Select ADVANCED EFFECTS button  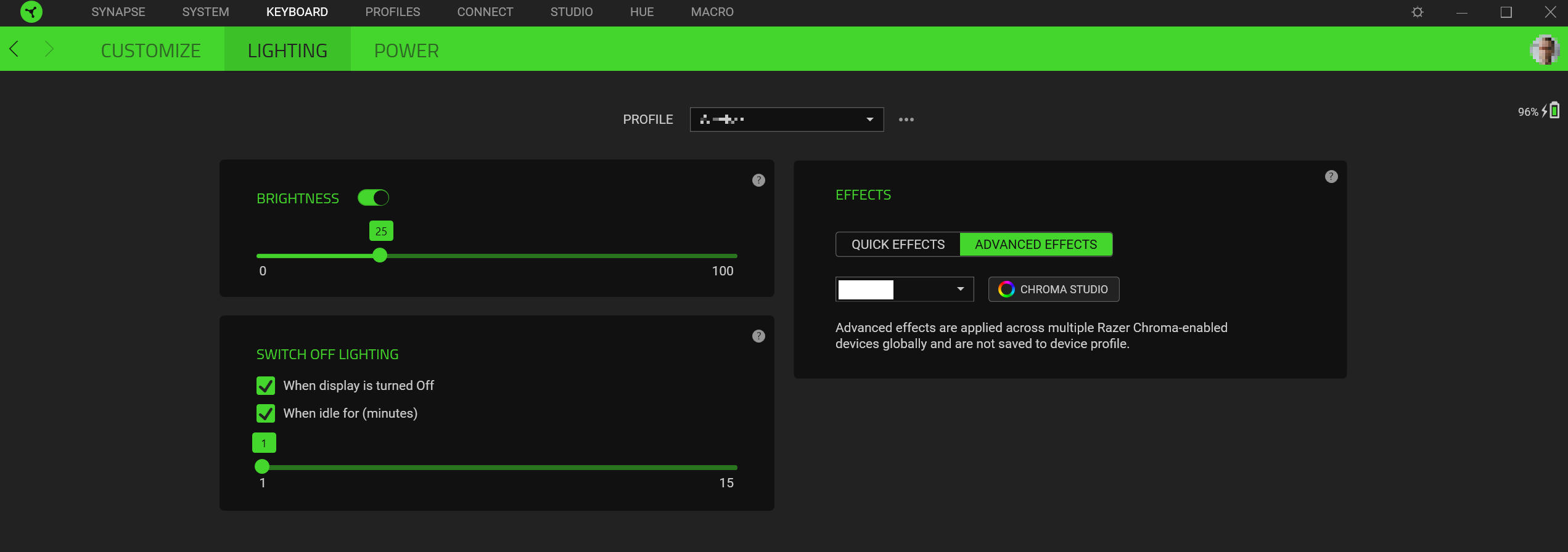click(x=1036, y=245)
